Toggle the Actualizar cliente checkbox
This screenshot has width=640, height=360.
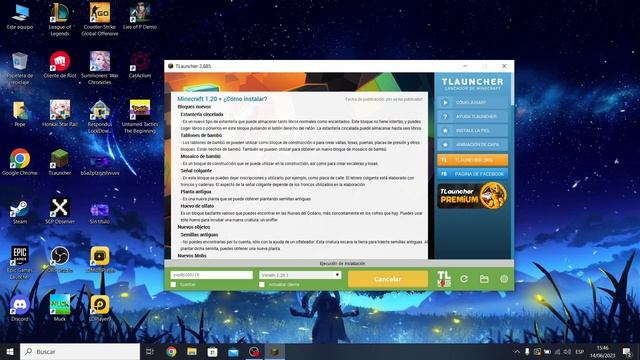262,284
